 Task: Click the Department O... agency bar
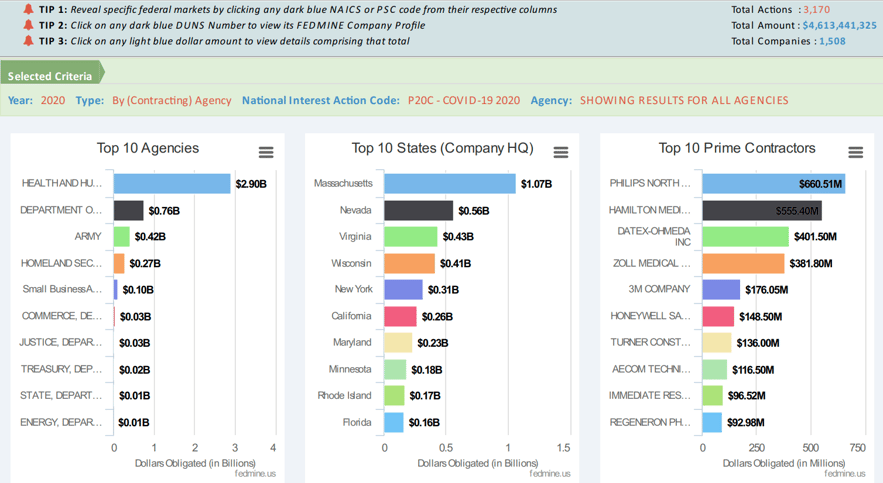[128, 211]
